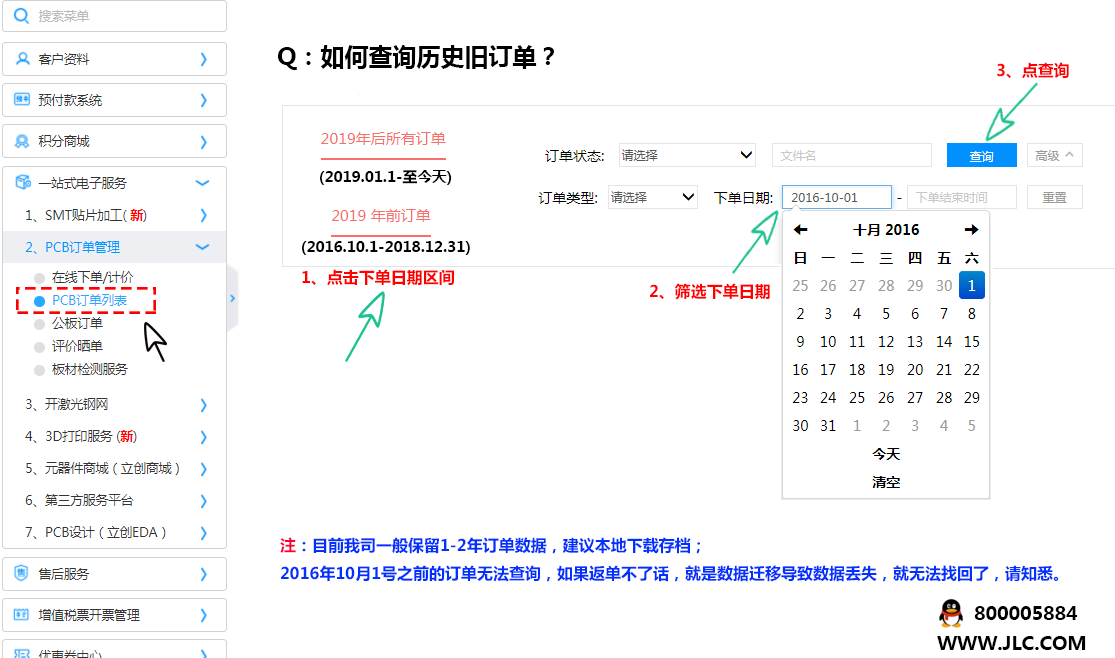
Task: Expand the 预付款系统 chevron
Action: (x=204, y=100)
